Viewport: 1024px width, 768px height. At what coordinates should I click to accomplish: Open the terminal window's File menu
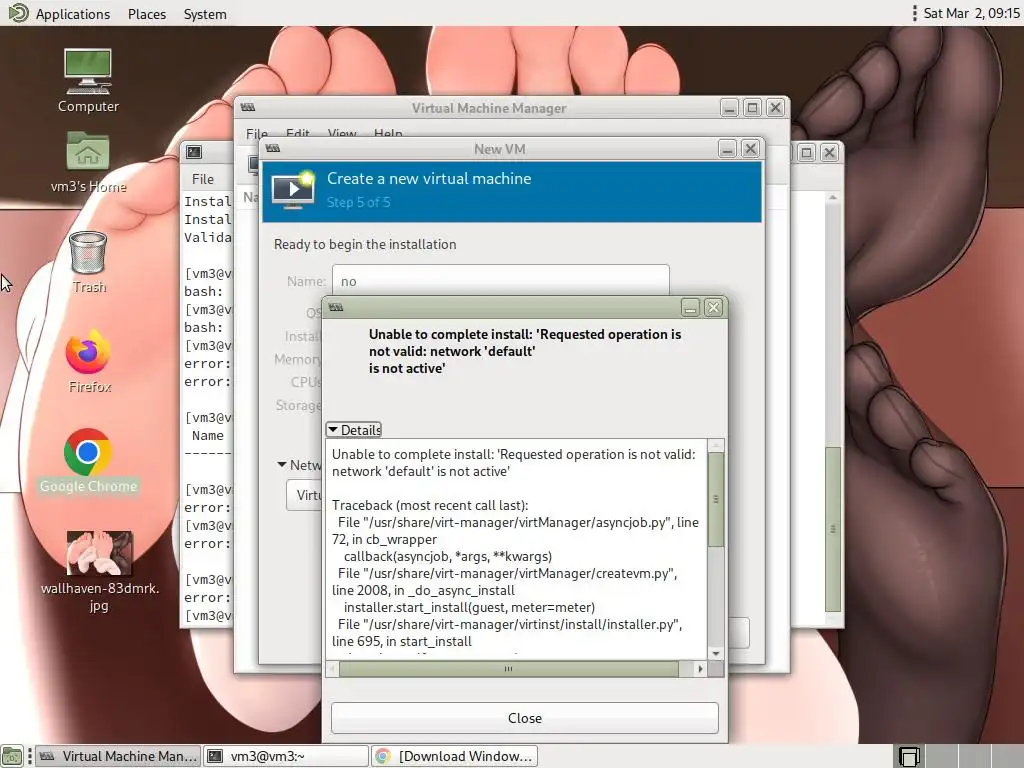pos(202,179)
